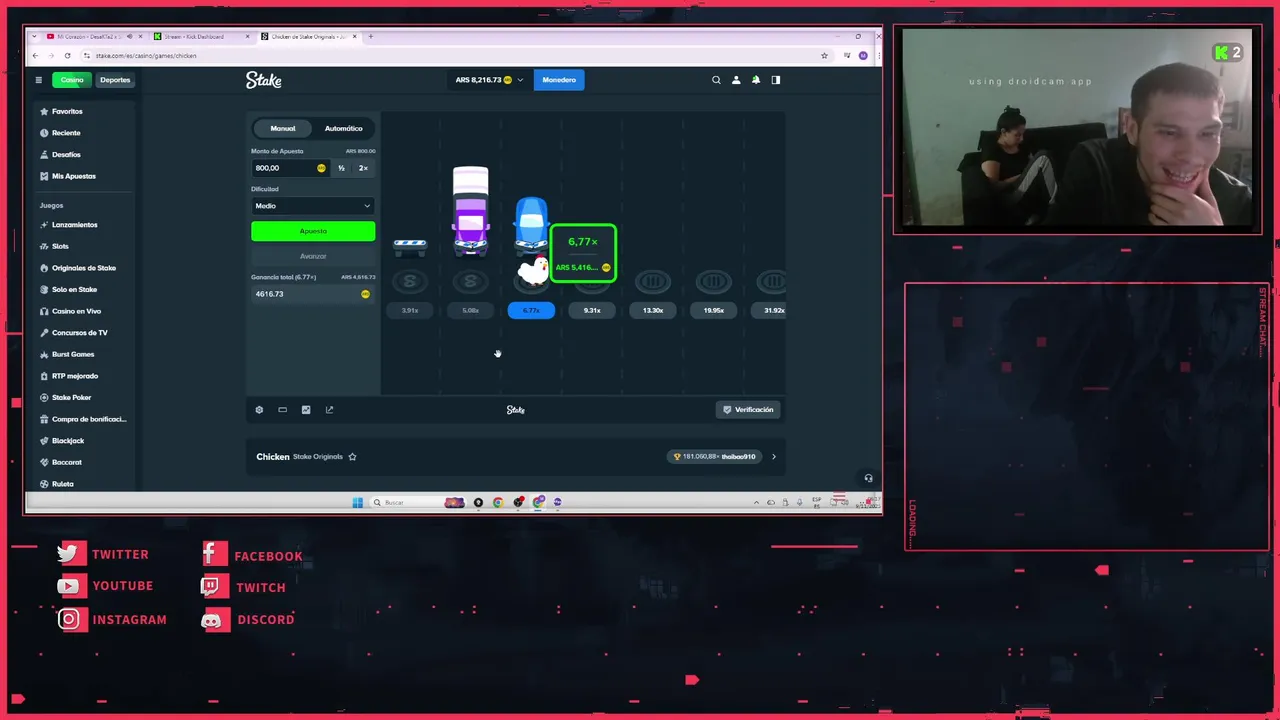
Task: Open RTP mejorado section
Action: pos(75,376)
